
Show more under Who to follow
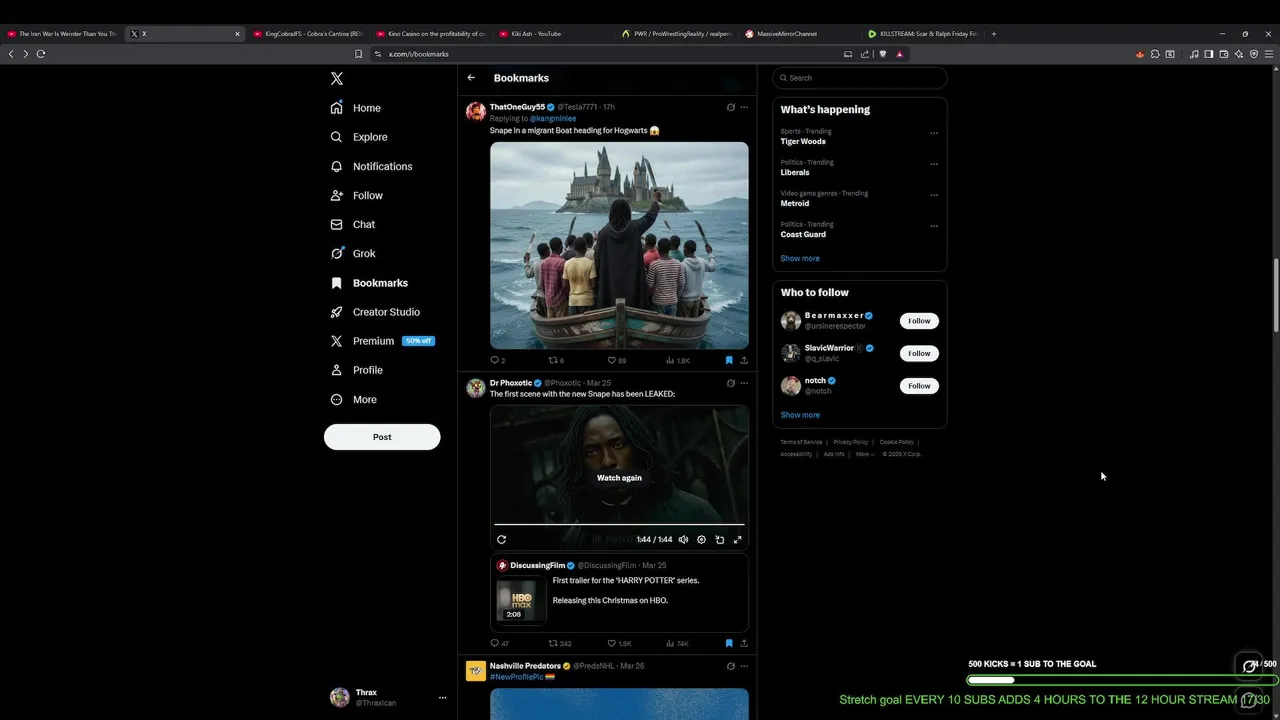pyautogui.click(x=800, y=415)
